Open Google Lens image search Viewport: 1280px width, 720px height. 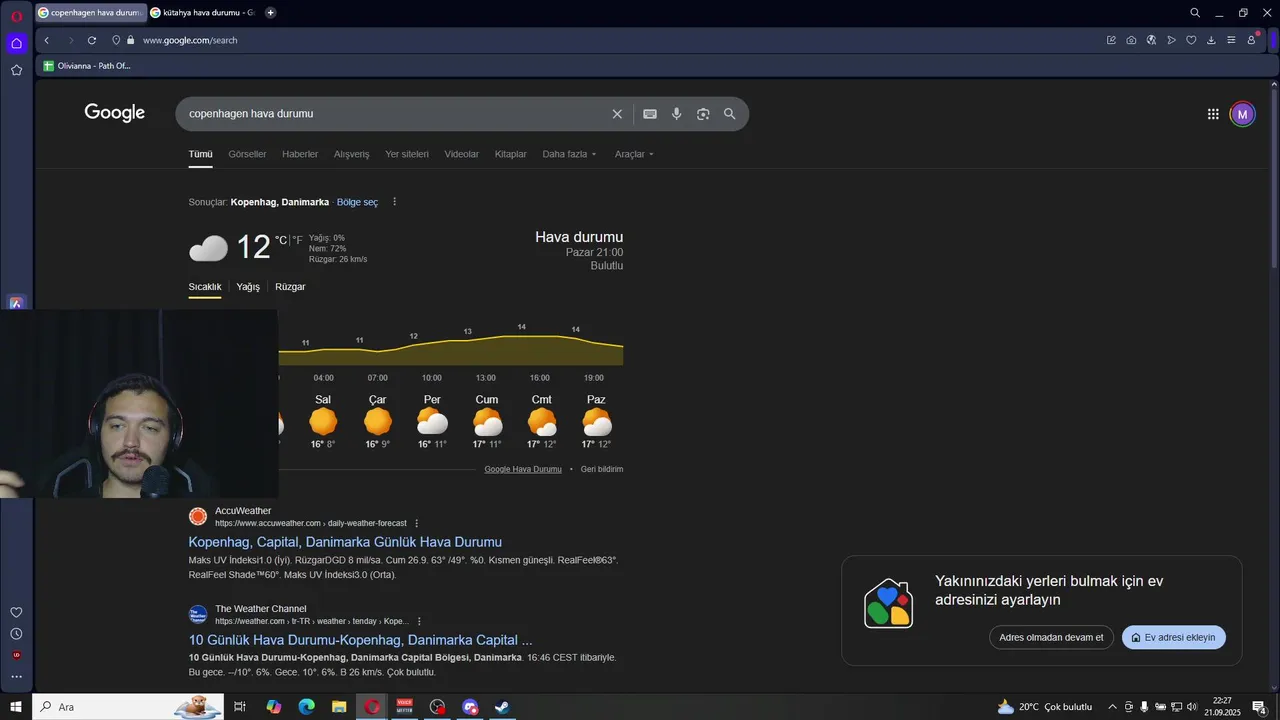(703, 114)
